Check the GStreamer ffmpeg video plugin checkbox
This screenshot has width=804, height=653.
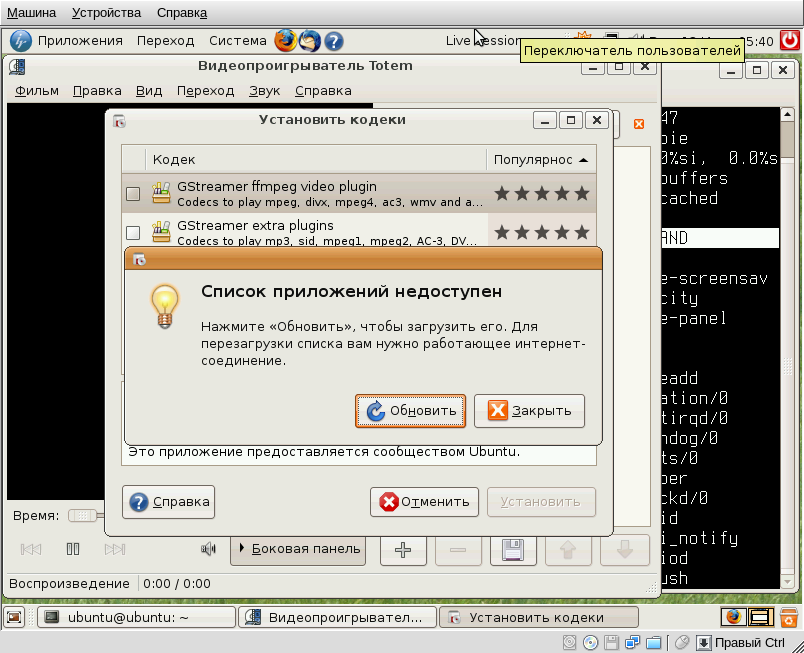[x=133, y=194]
